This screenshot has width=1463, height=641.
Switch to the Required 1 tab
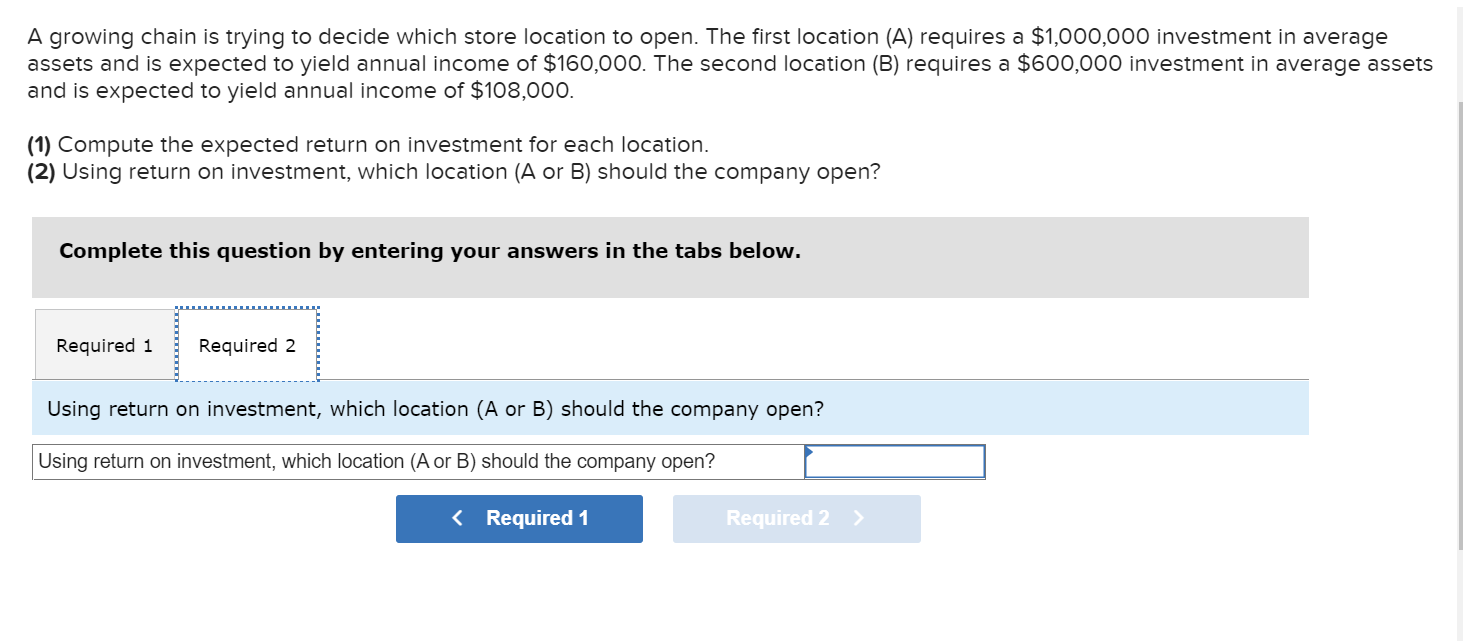coord(104,344)
